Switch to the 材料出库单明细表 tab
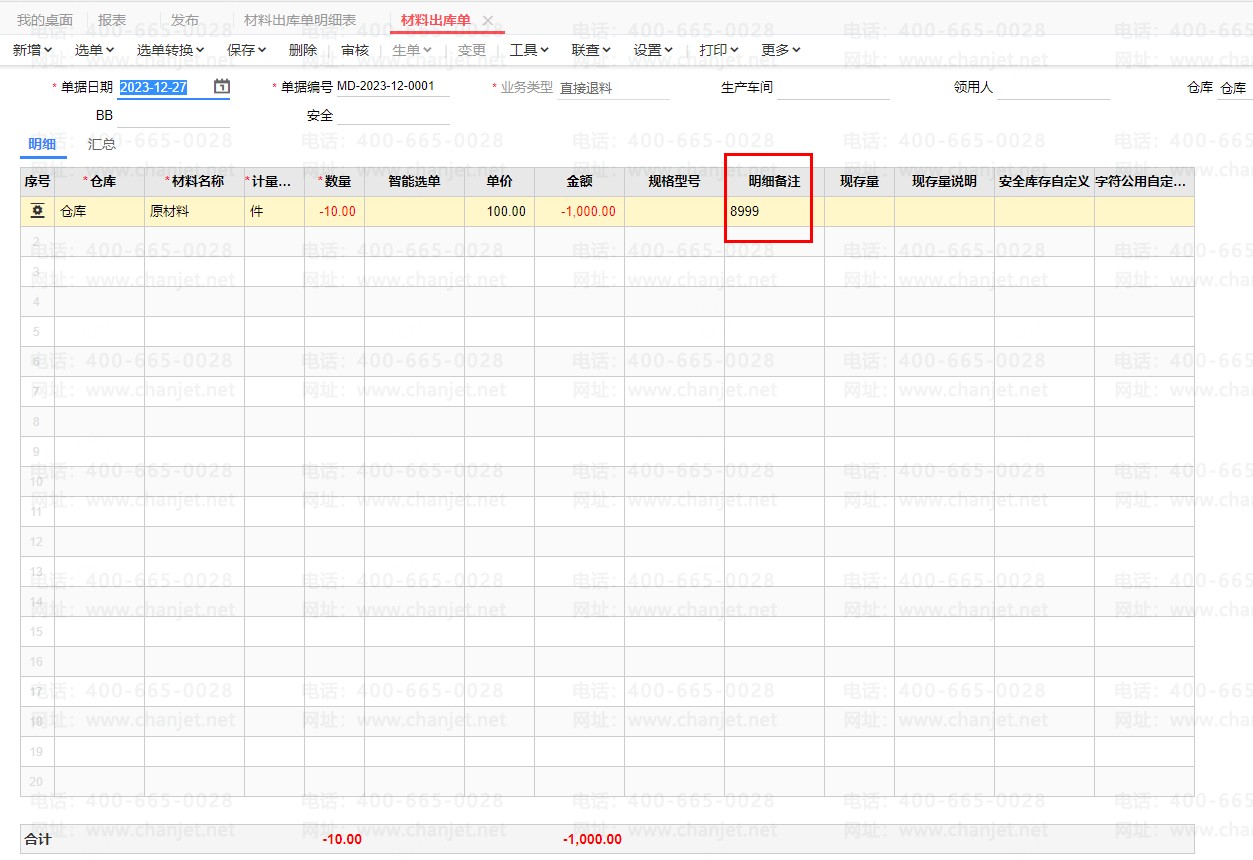 pyautogui.click(x=300, y=20)
